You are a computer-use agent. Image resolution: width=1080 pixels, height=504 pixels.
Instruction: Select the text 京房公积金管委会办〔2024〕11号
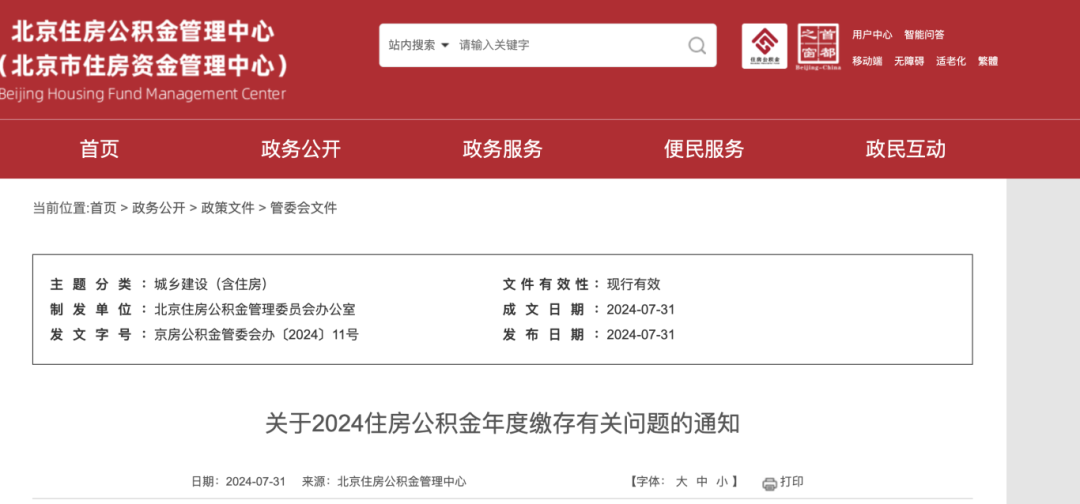pyautogui.click(x=256, y=335)
